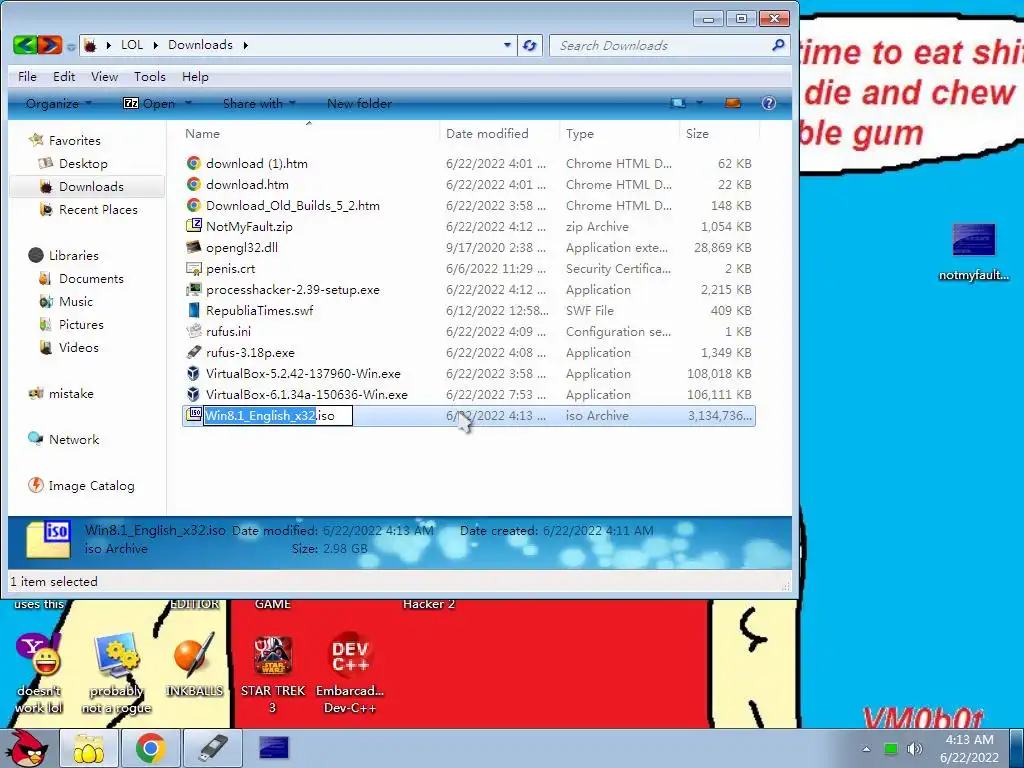Click the magnifier search icon
The width and height of the screenshot is (1024, 768).
778,45
